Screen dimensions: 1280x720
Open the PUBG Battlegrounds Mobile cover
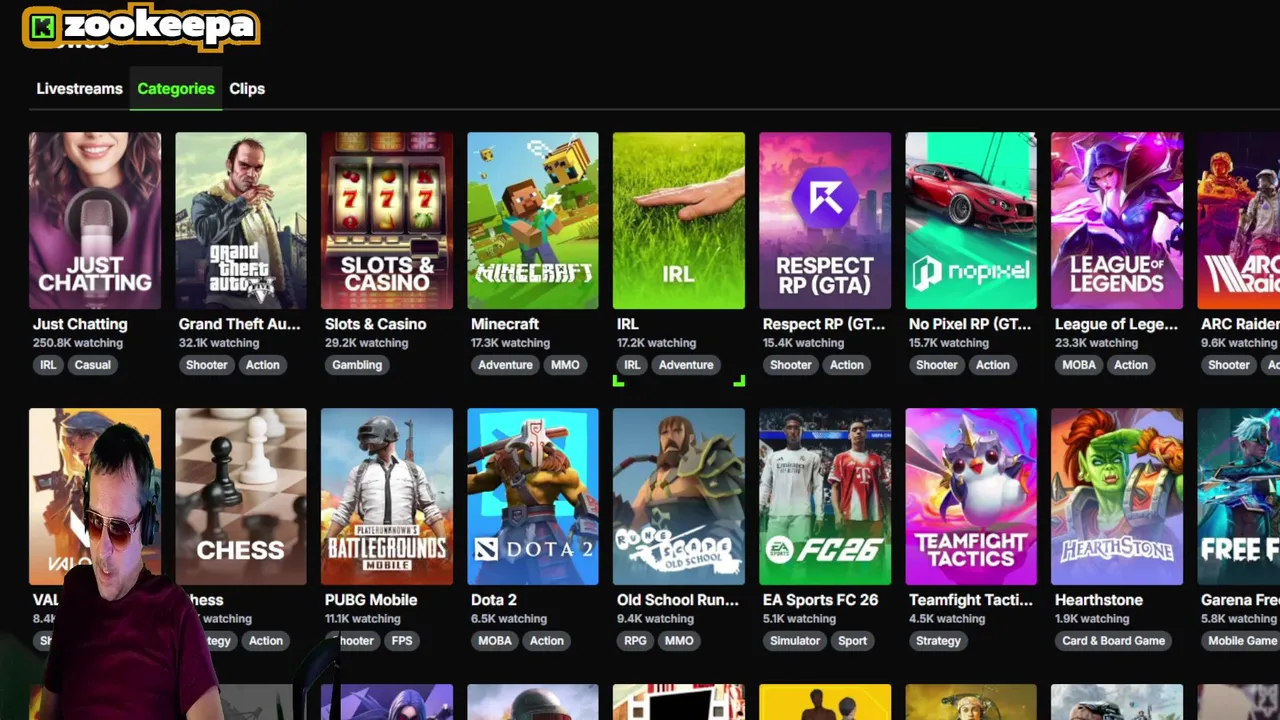(x=387, y=496)
